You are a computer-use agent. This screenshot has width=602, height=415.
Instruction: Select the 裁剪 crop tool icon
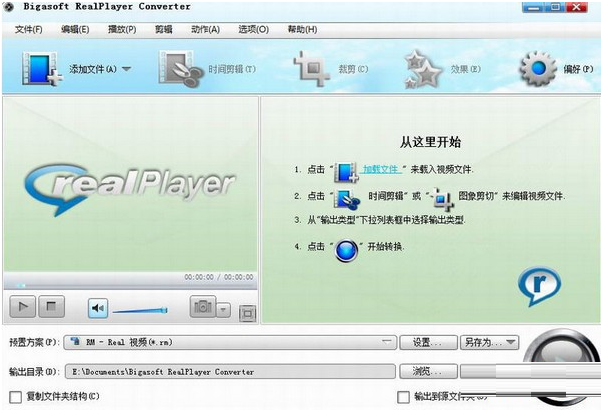coord(312,69)
